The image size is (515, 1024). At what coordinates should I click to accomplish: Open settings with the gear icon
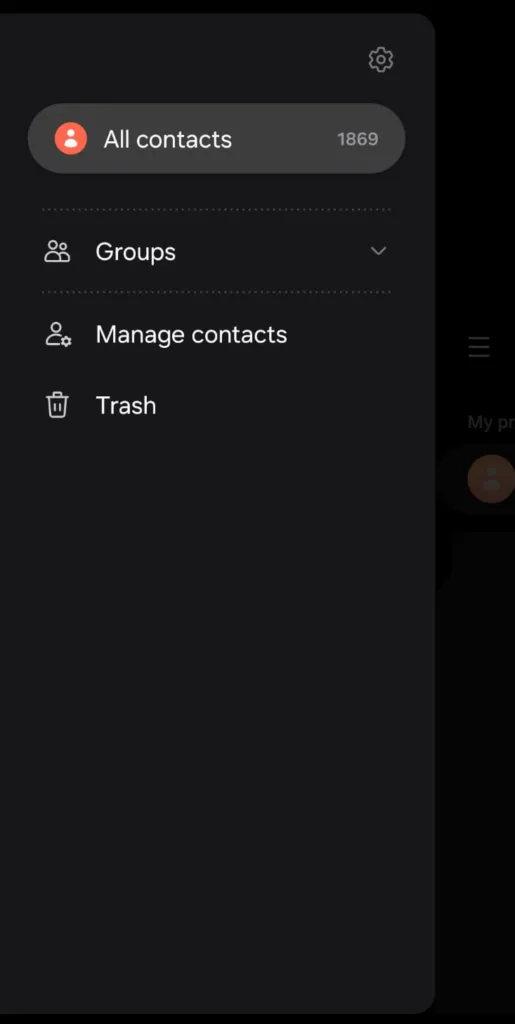pos(381,59)
